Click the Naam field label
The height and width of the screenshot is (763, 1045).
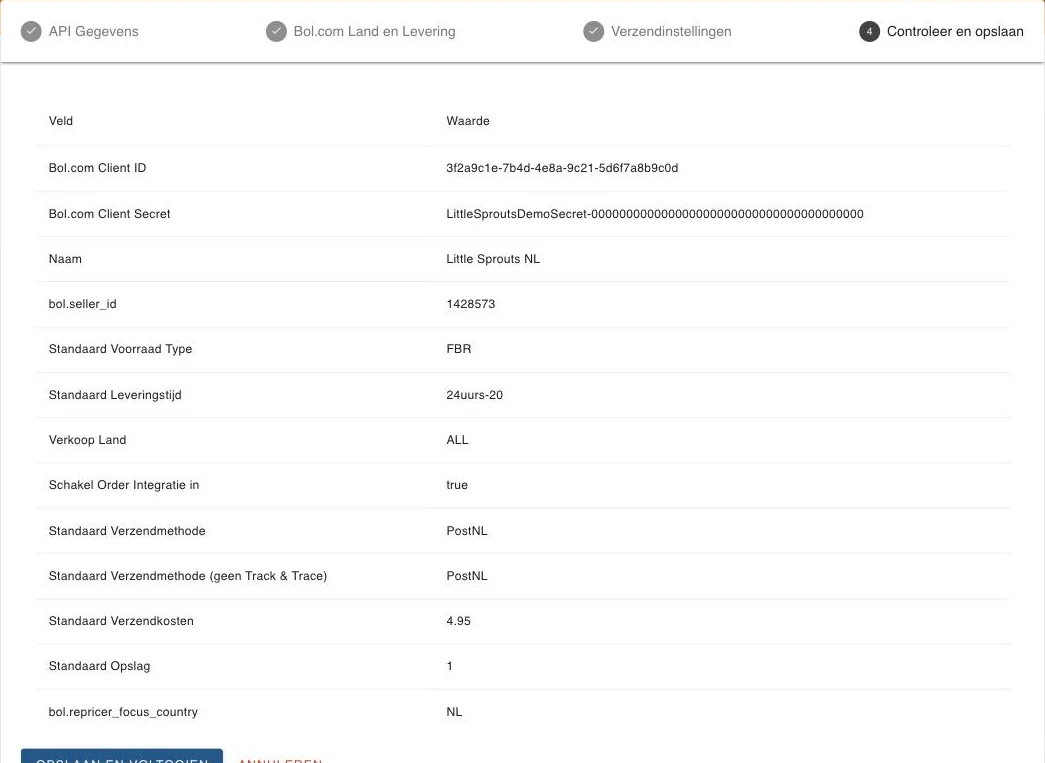[65, 259]
